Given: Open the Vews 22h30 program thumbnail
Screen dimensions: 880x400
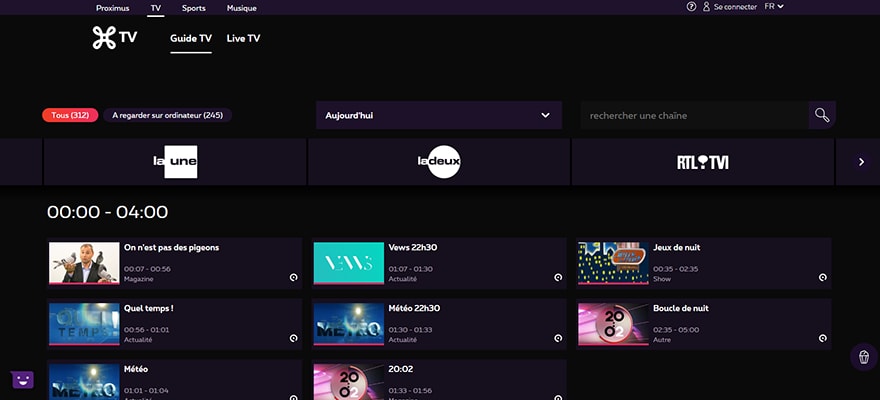Looking at the screenshot, I should (349, 263).
